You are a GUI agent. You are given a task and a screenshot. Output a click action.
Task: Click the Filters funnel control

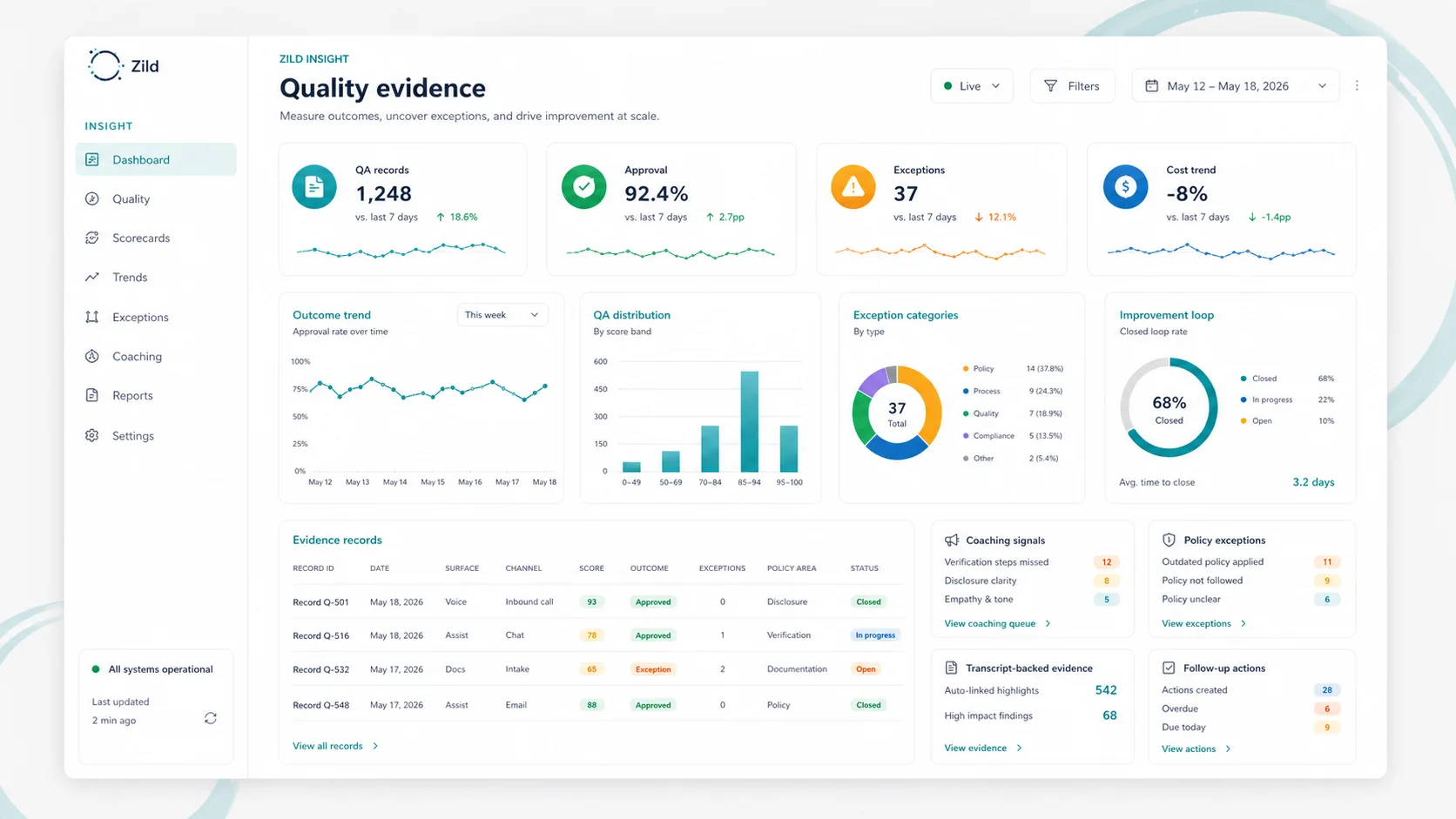point(1072,85)
